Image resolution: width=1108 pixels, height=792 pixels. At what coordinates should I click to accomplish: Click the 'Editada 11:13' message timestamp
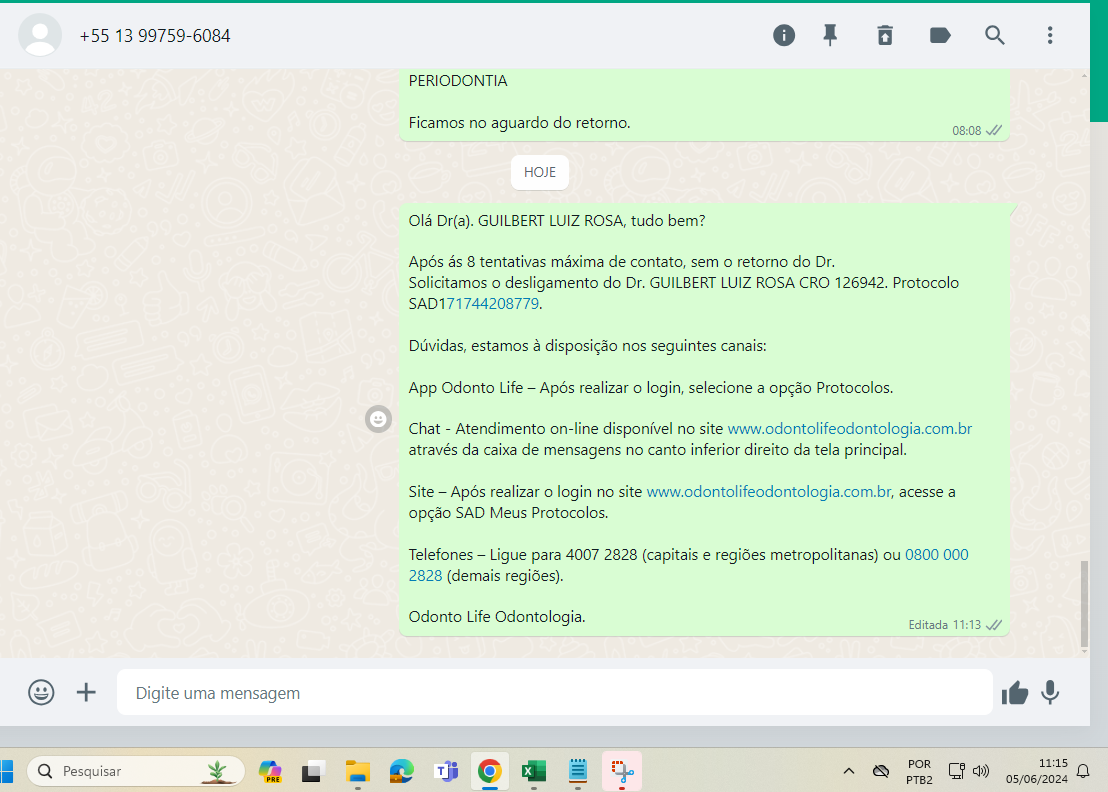point(945,625)
